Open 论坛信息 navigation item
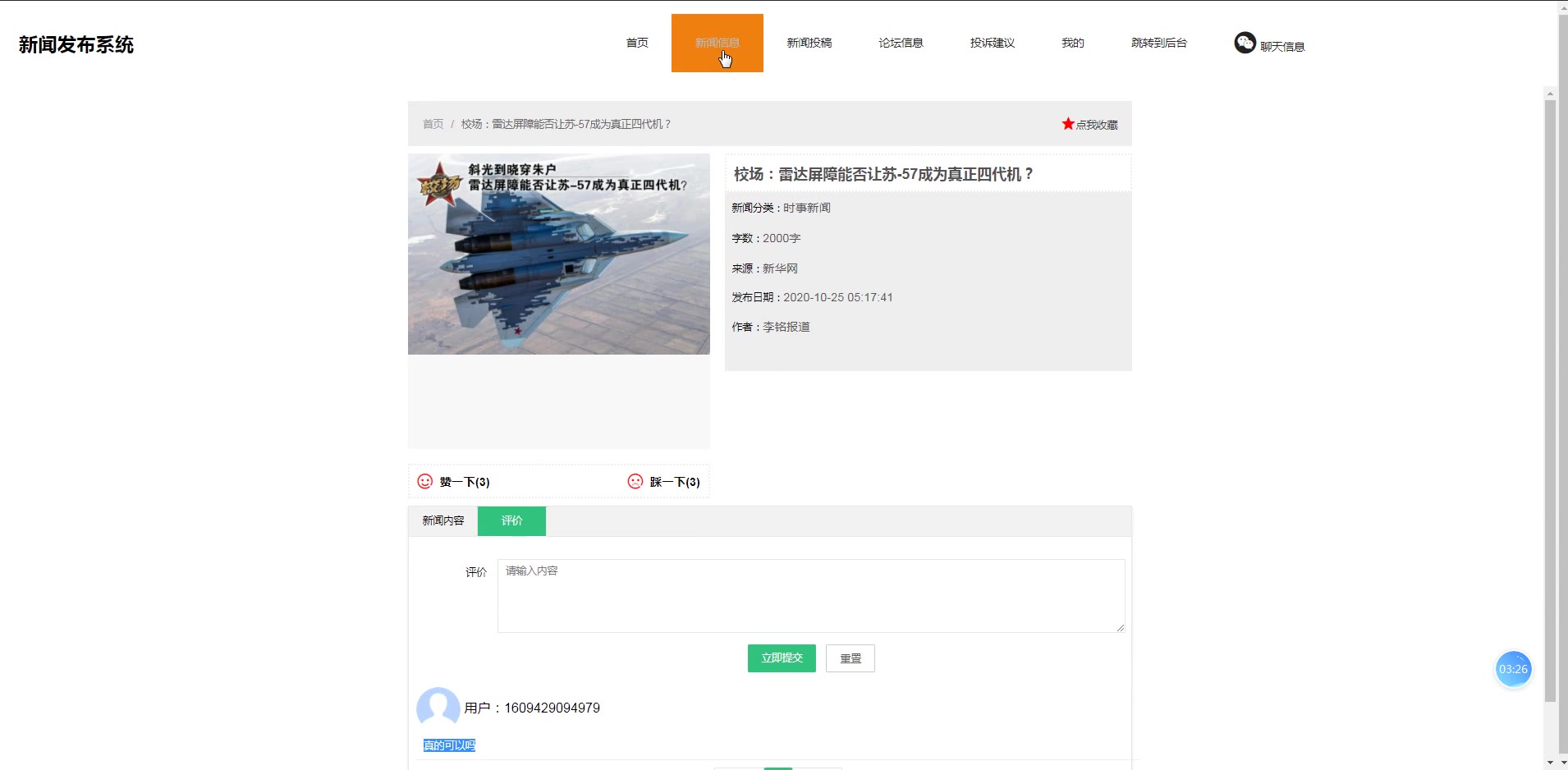The image size is (1568, 770). coord(901,43)
